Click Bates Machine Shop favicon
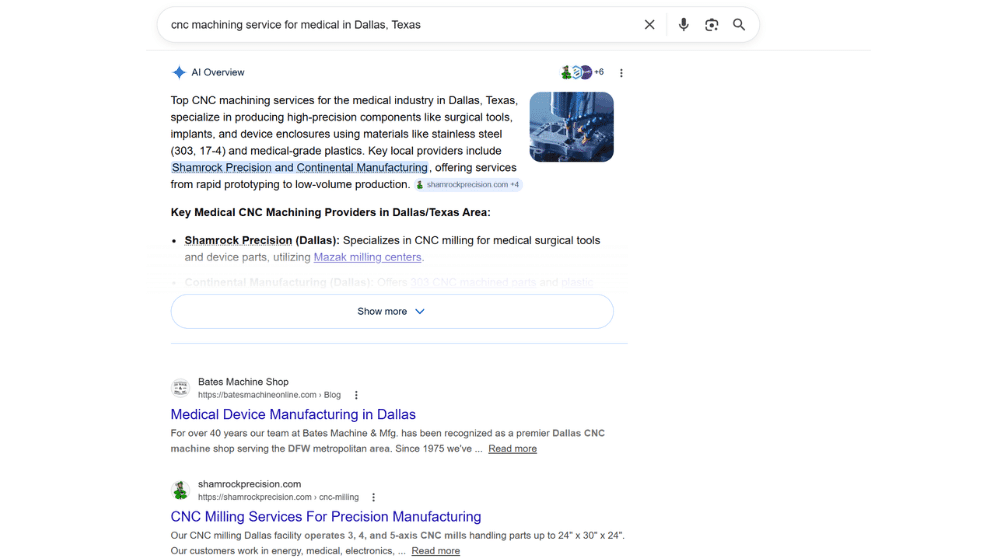The image size is (1000, 558). click(180, 388)
